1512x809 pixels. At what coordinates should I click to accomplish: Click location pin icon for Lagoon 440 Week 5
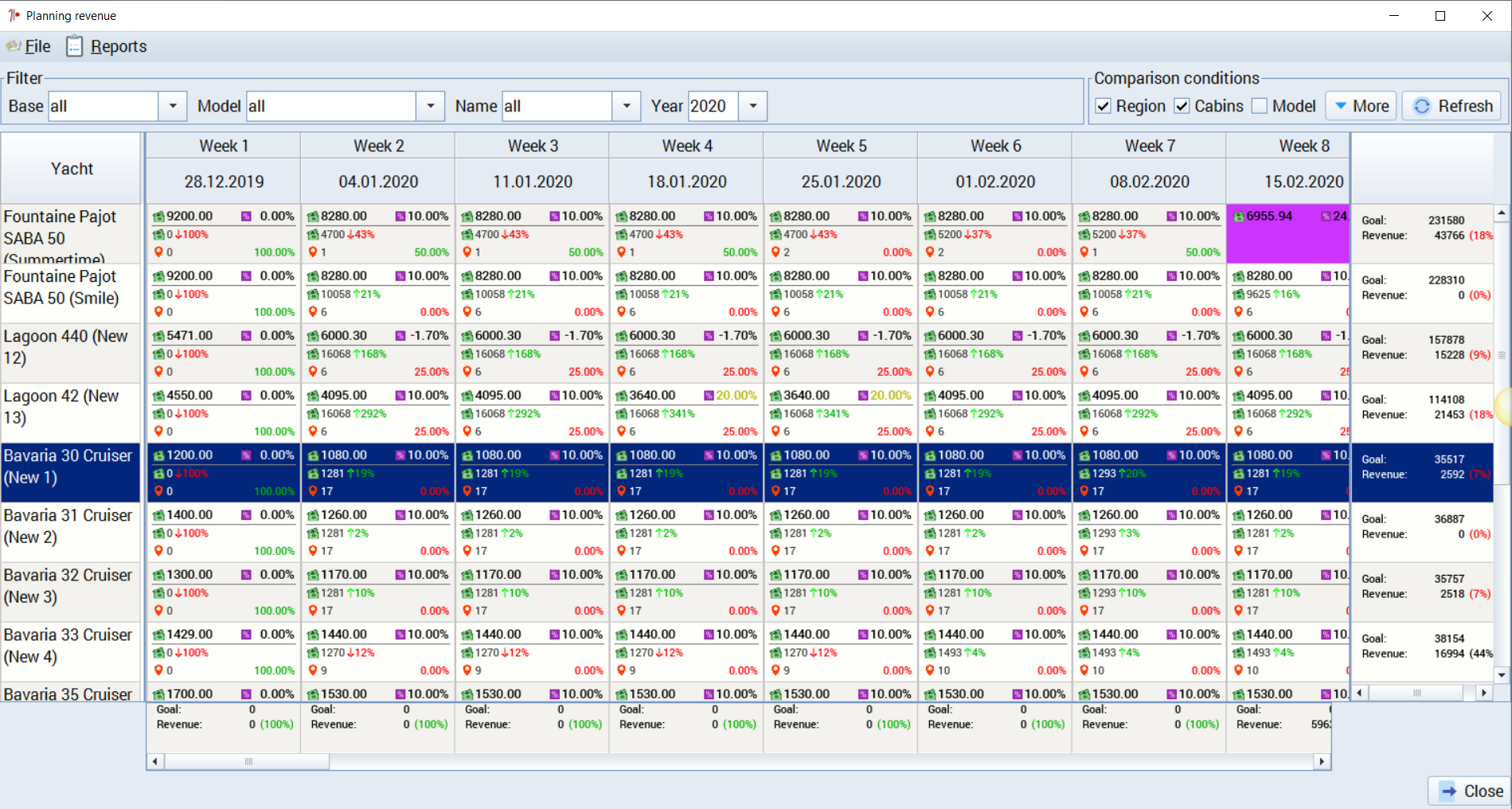[776, 371]
